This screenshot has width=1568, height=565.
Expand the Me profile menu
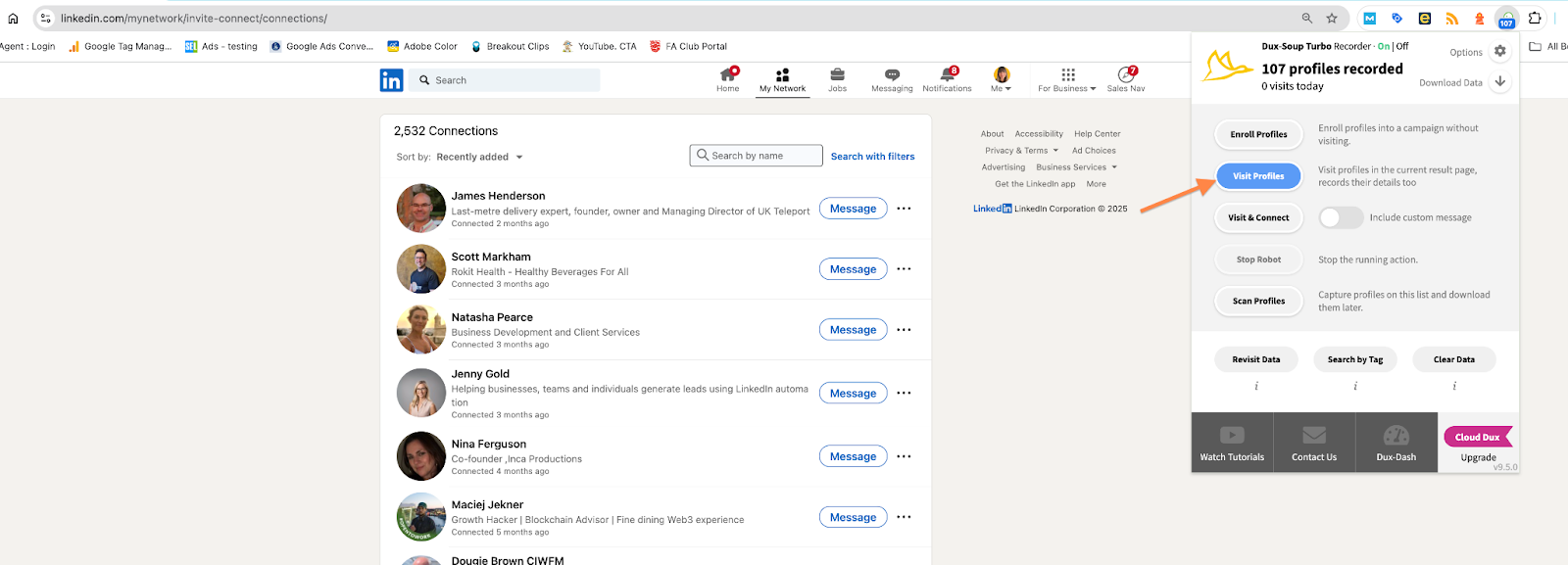coord(1001,80)
